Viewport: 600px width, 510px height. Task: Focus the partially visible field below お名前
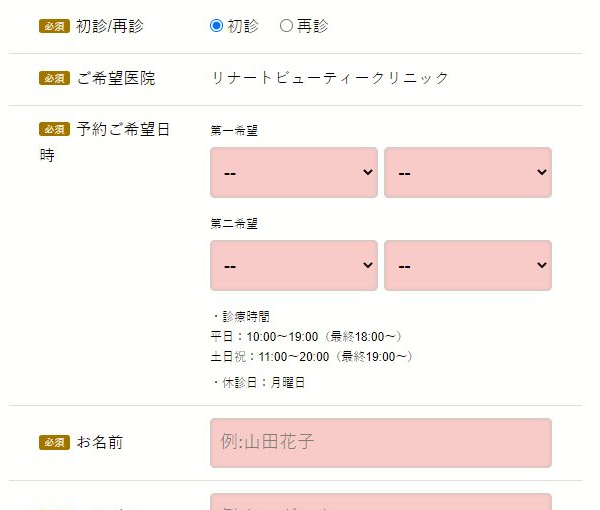(380, 501)
